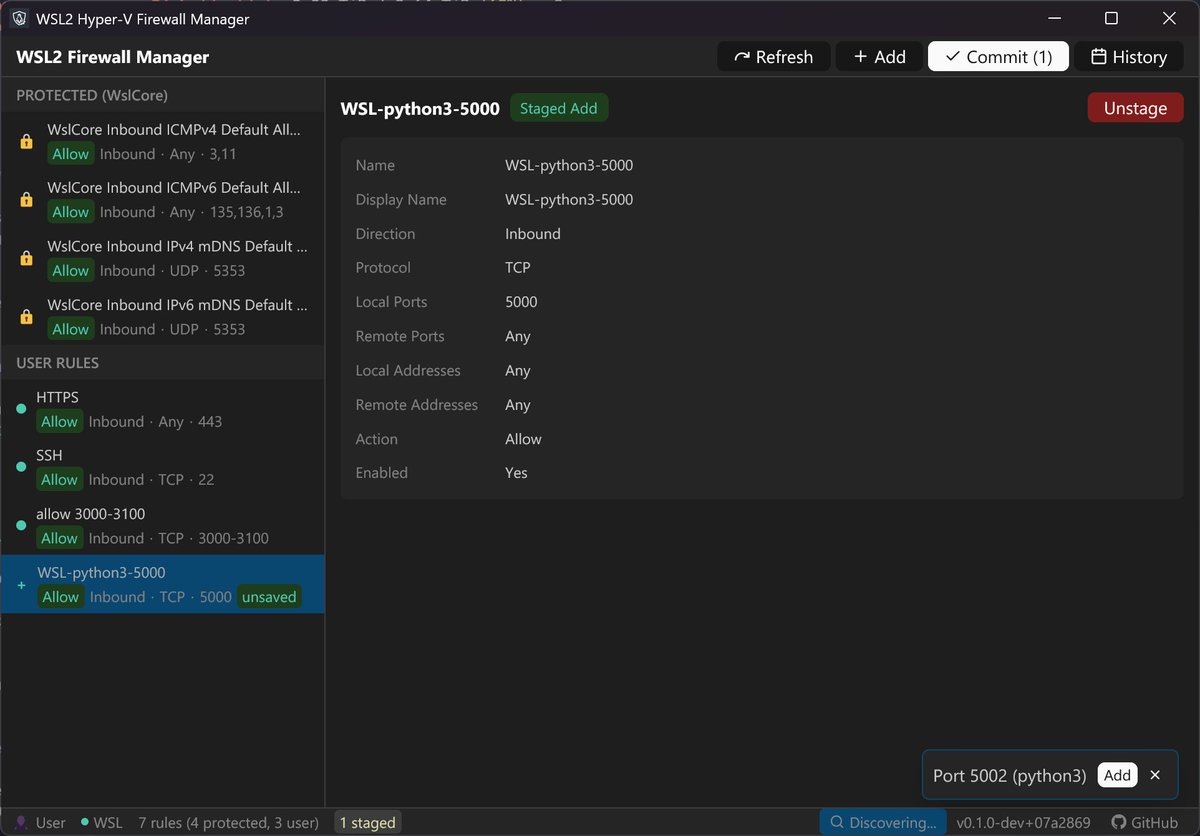The height and width of the screenshot is (836, 1200).
Task: Click the Staged Add badge
Action: point(559,108)
